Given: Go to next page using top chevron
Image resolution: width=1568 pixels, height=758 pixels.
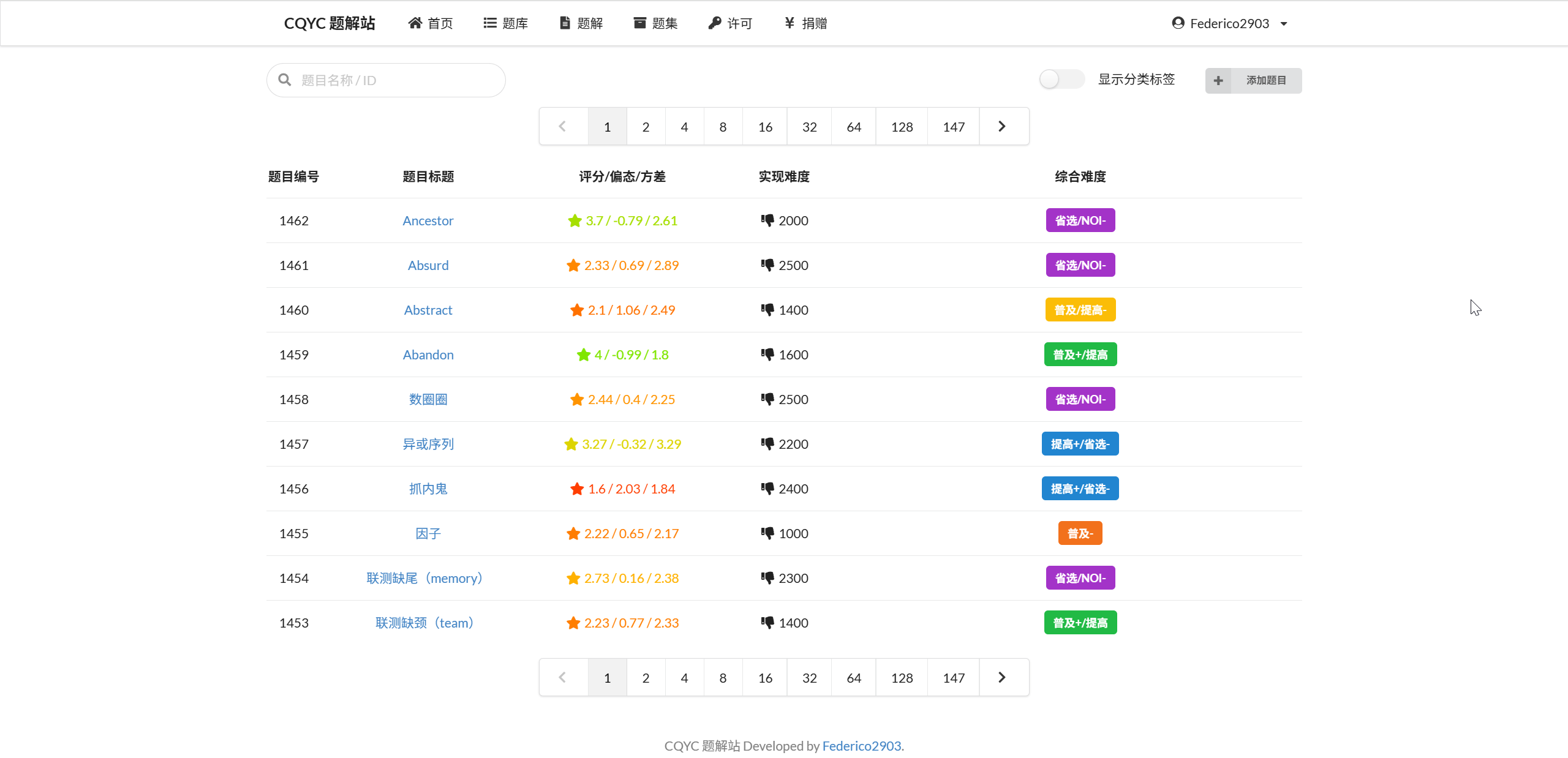Looking at the screenshot, I should point(1002,126).
